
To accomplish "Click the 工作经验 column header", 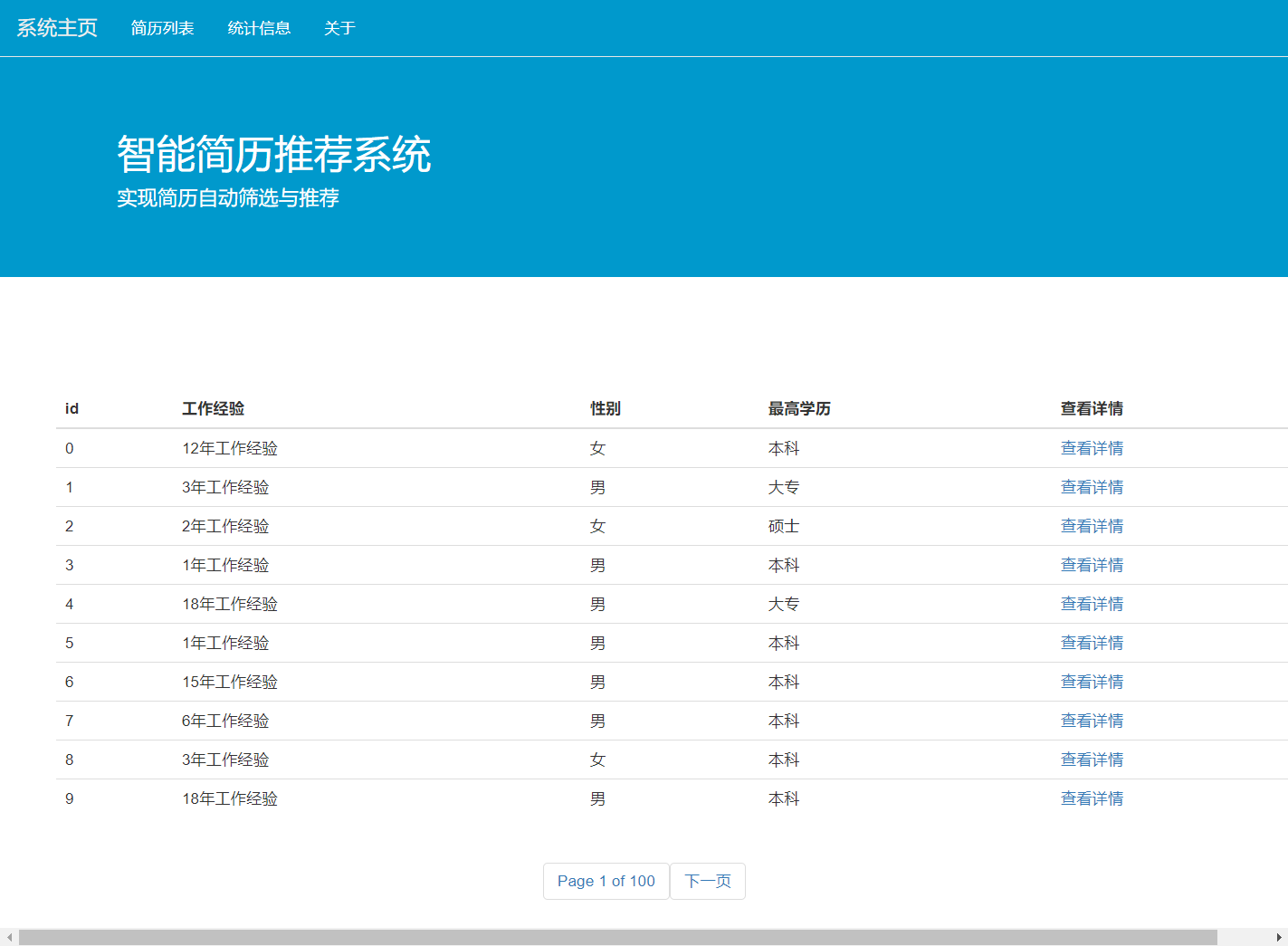I will (213, 408).
